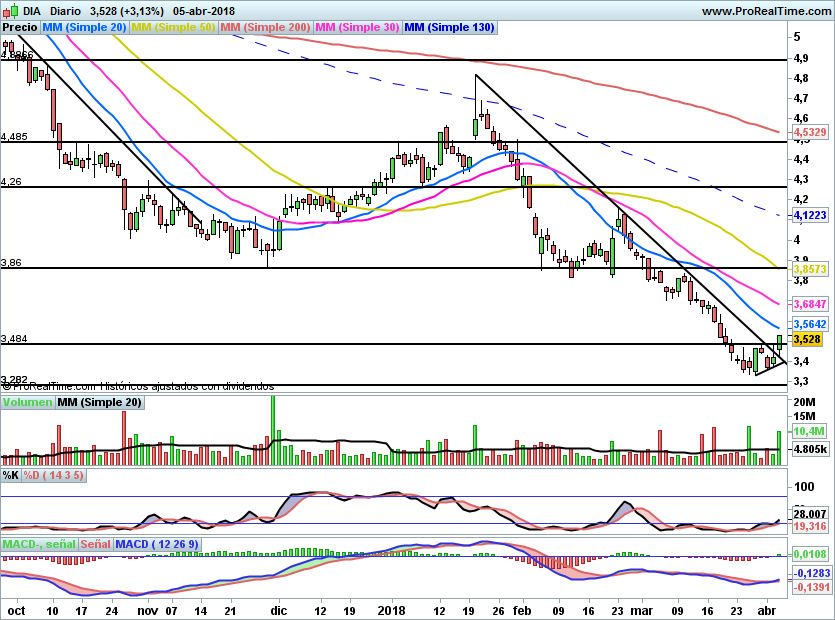
Task: Select the %D (14 3 5) label
Action: tap(53, 475)
